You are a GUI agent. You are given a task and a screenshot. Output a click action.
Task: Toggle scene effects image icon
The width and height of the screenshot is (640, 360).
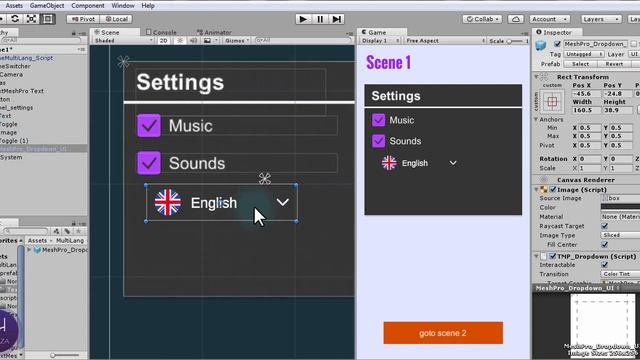[x=208, y=40]
